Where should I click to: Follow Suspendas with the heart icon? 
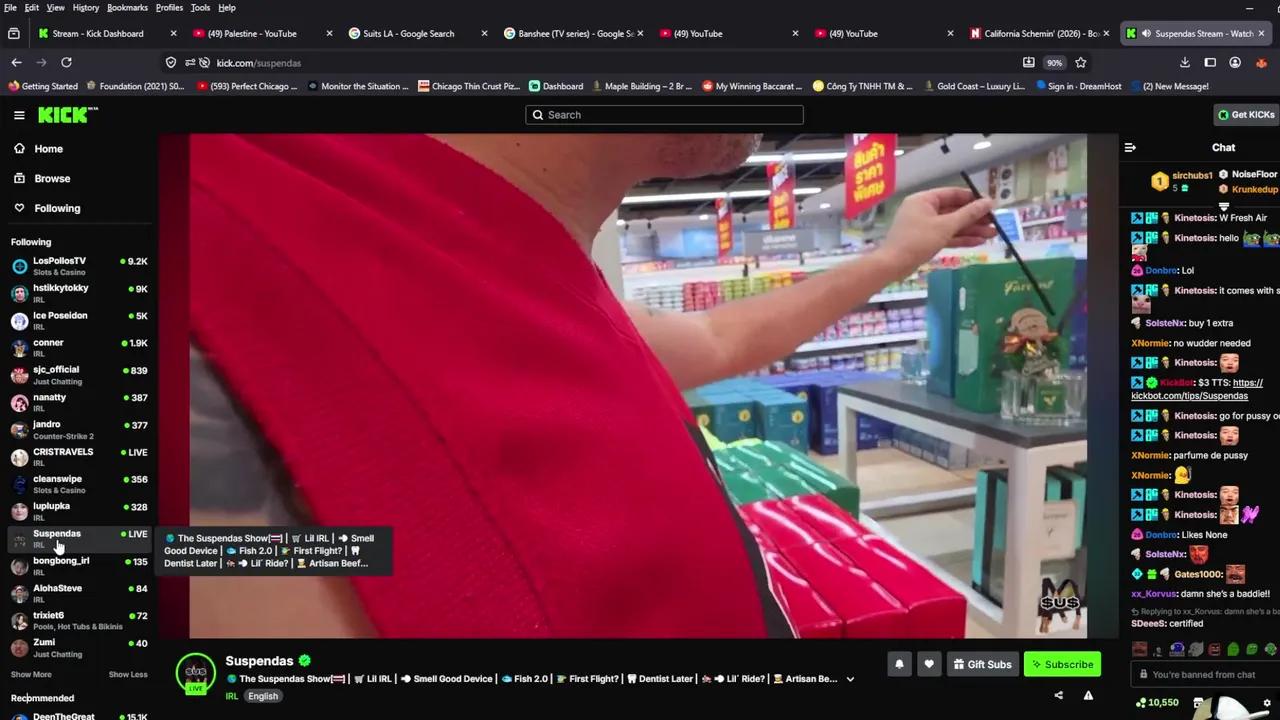[x=929, y=664]
